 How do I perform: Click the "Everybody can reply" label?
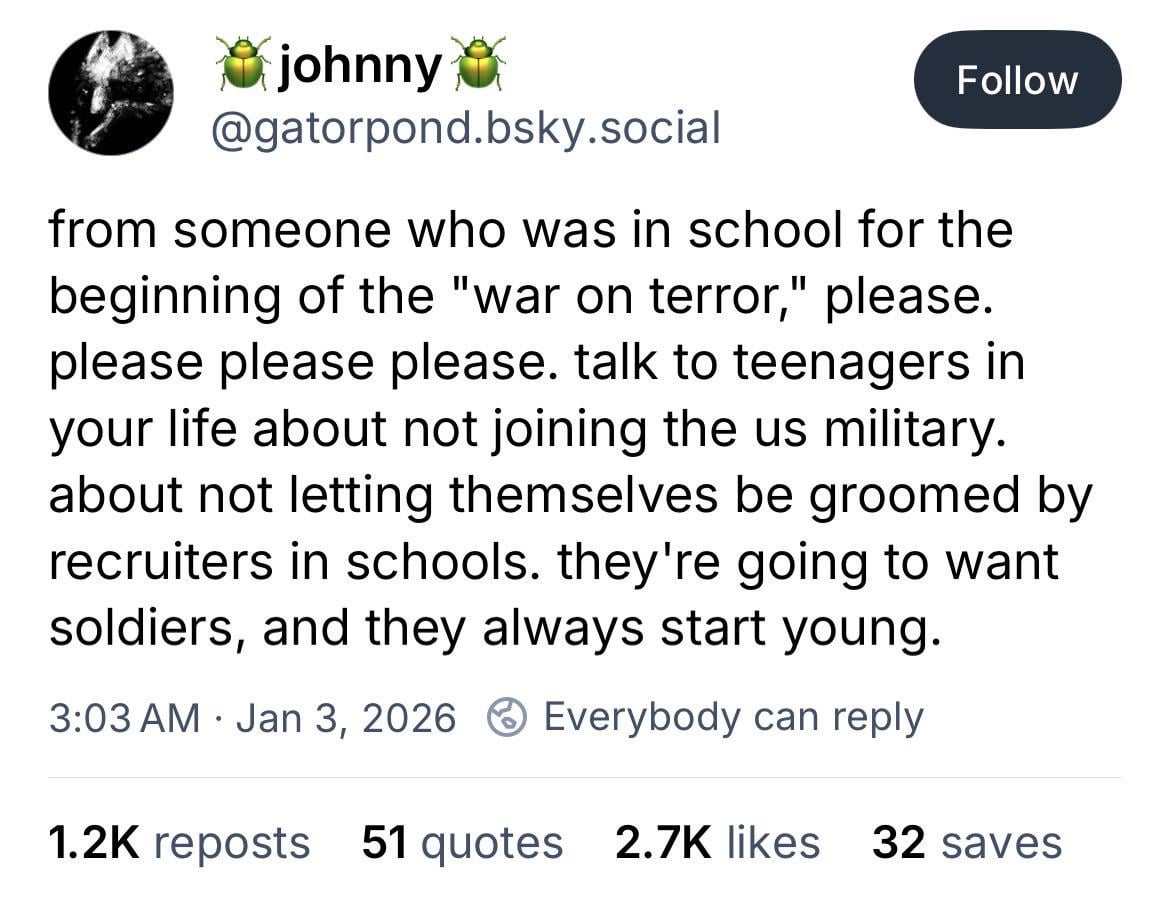[733, 717]
